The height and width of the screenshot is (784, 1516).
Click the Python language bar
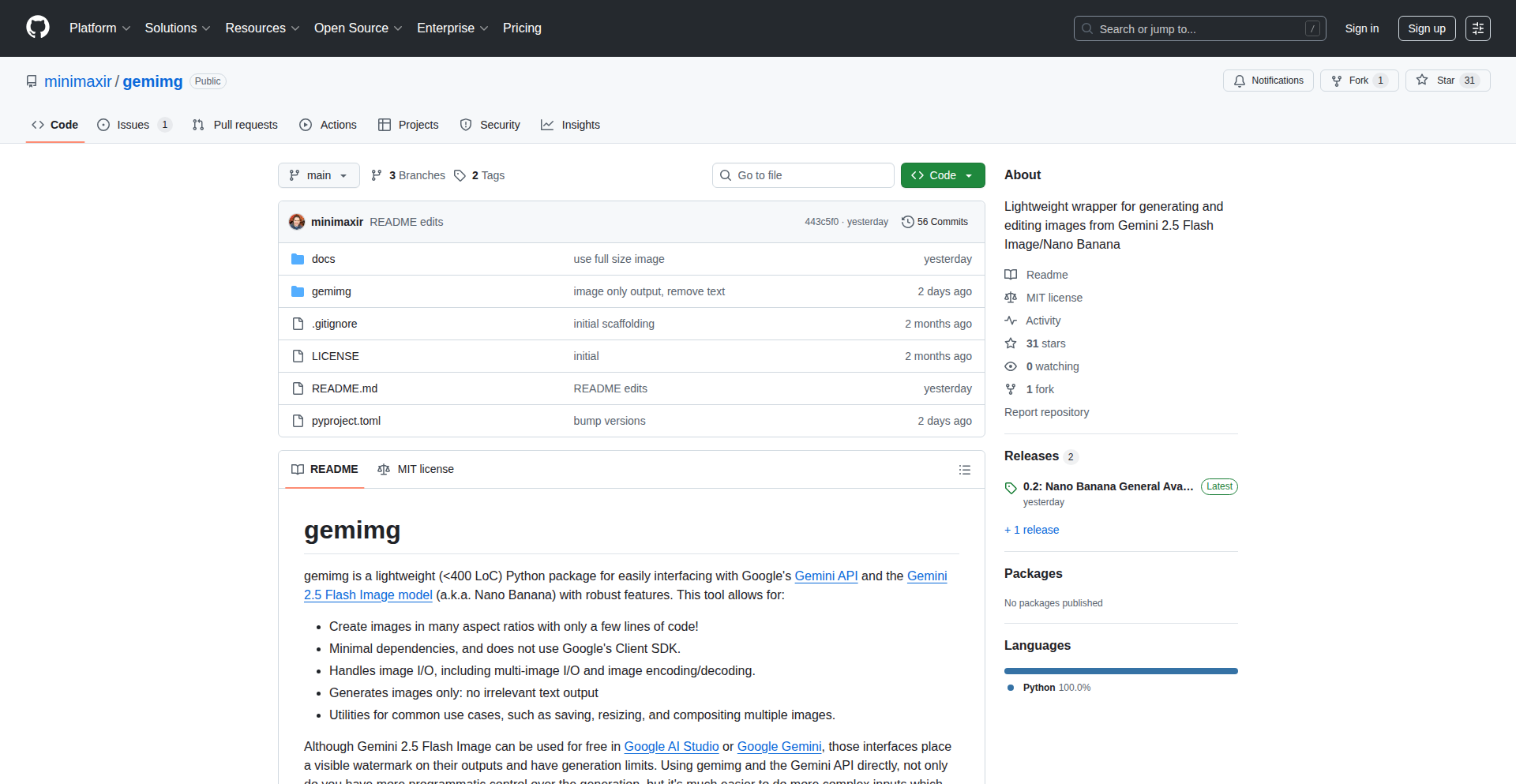click(x=1120, y=671)
